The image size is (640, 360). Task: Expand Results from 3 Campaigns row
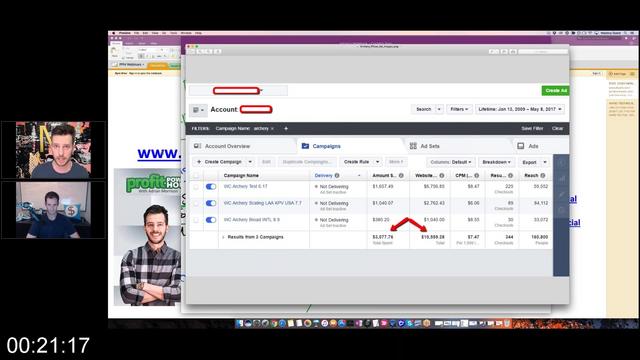tap(223, 237)
